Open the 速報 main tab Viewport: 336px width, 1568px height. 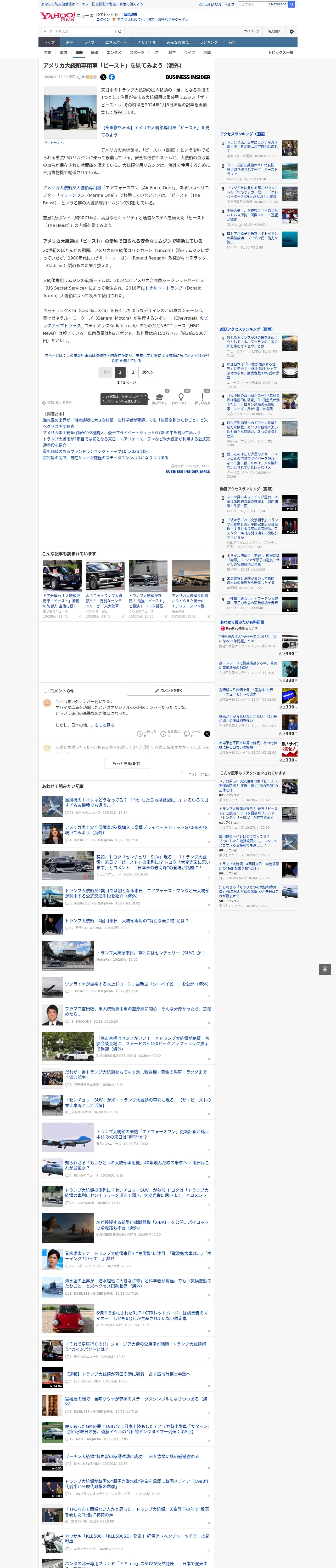coord(69,43)
